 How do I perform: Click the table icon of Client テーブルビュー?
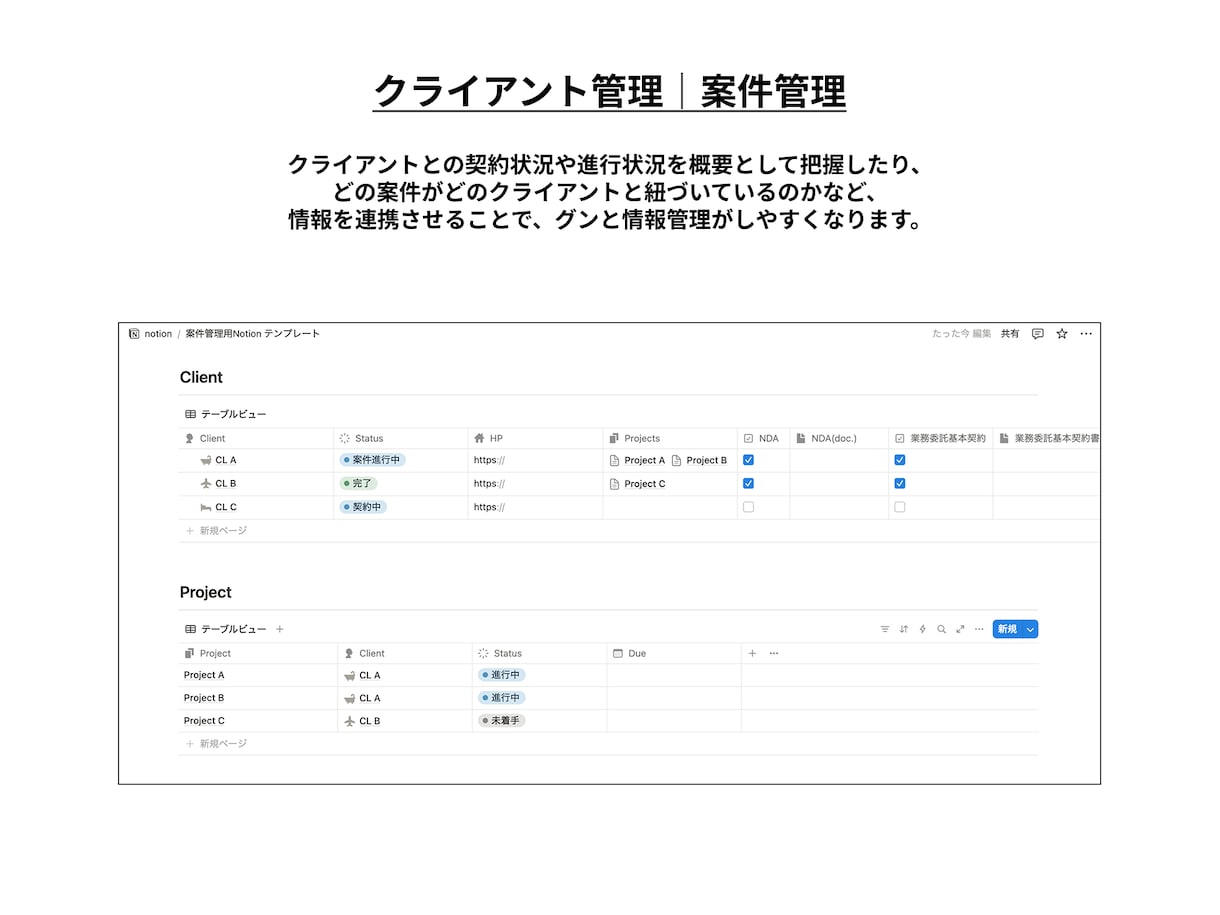click(x=190, y=414)
